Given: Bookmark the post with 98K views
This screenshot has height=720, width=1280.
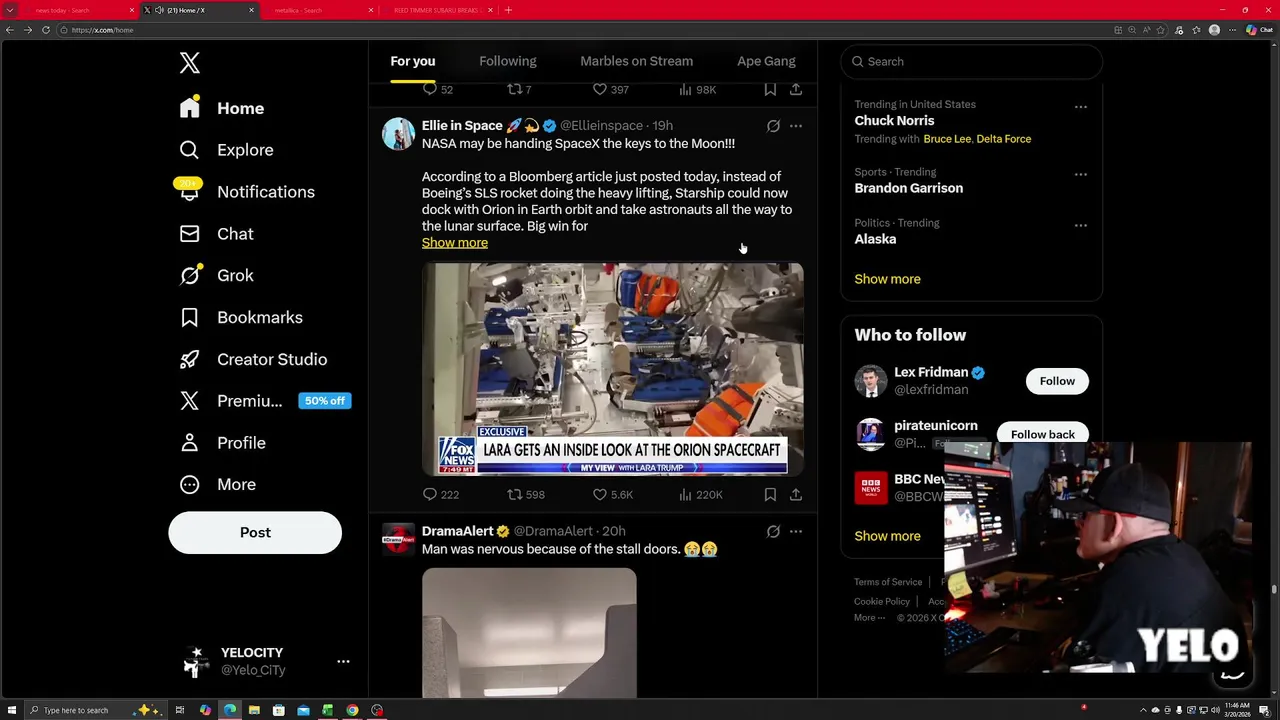Looking at the screenshot, I should (x=770, y=89).
